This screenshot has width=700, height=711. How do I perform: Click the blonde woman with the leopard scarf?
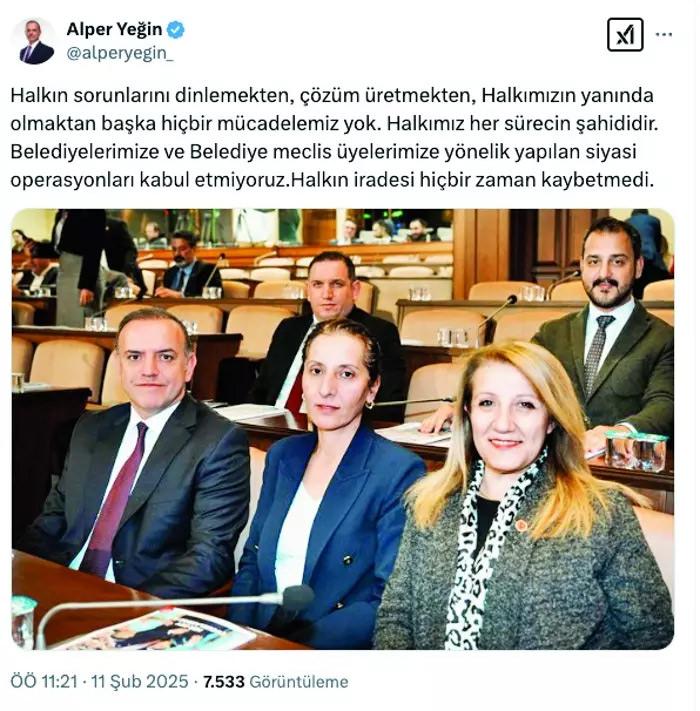pos(521,499)
